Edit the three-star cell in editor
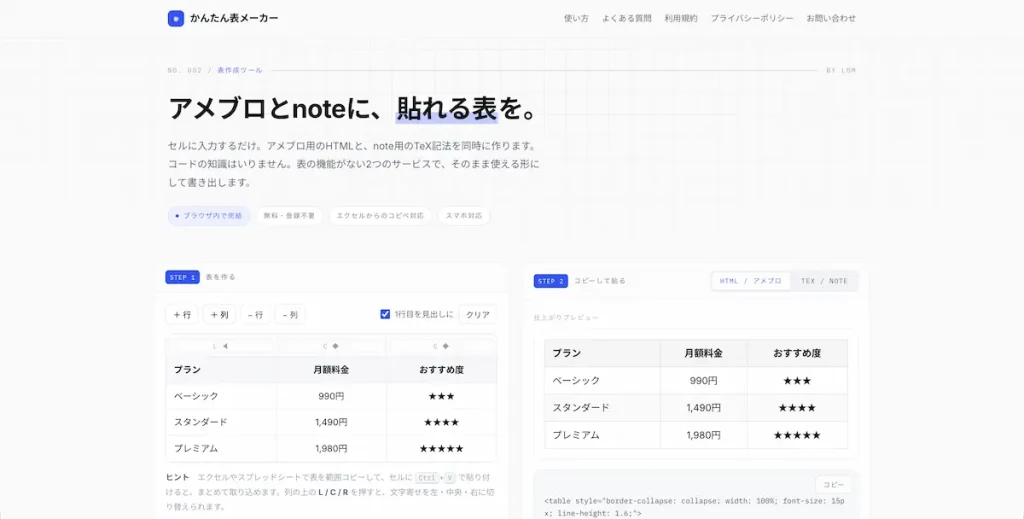 [x=441, y=396]
